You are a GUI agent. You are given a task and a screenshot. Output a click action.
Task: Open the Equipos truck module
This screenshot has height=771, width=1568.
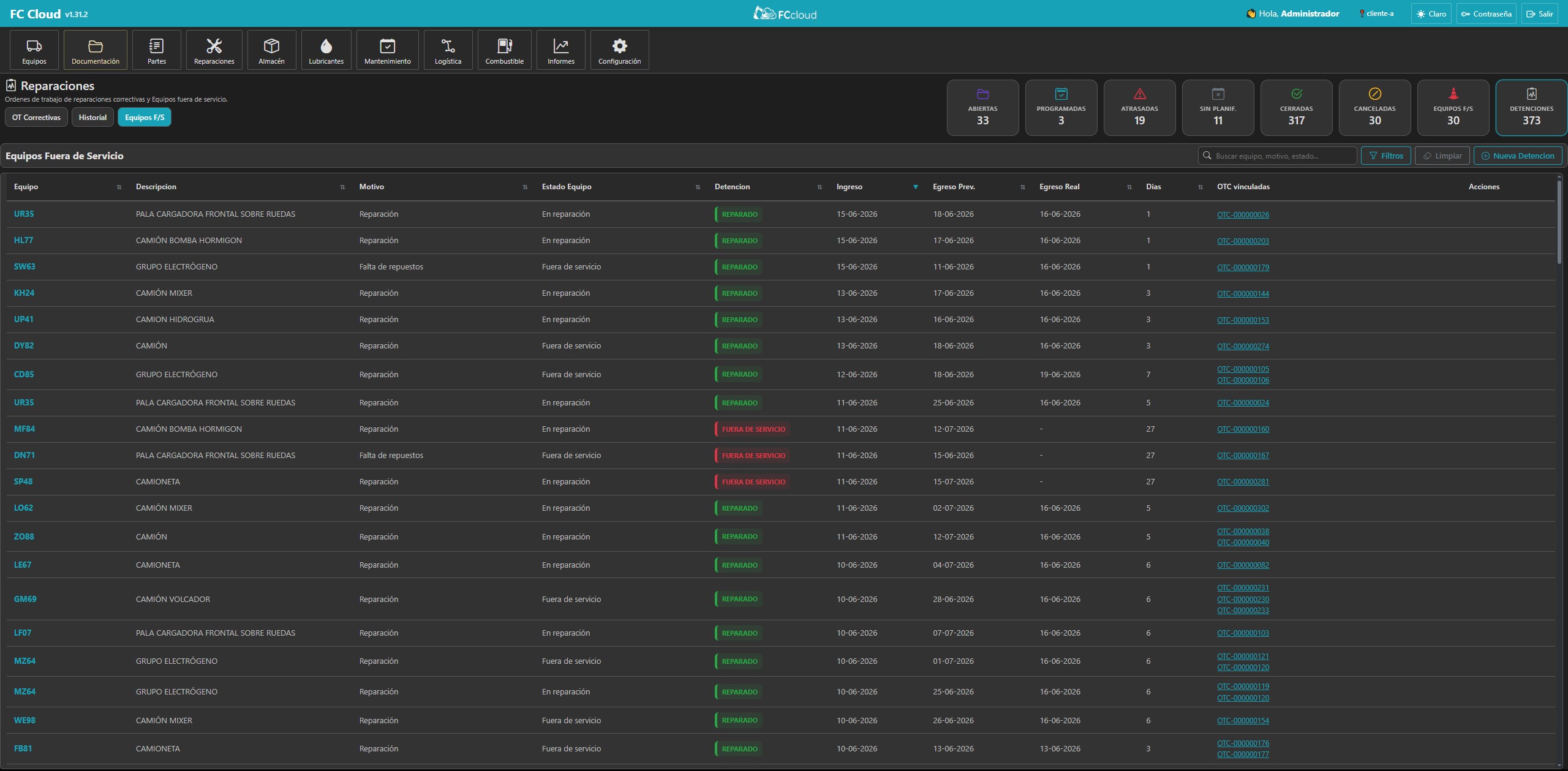click(34, 50)
